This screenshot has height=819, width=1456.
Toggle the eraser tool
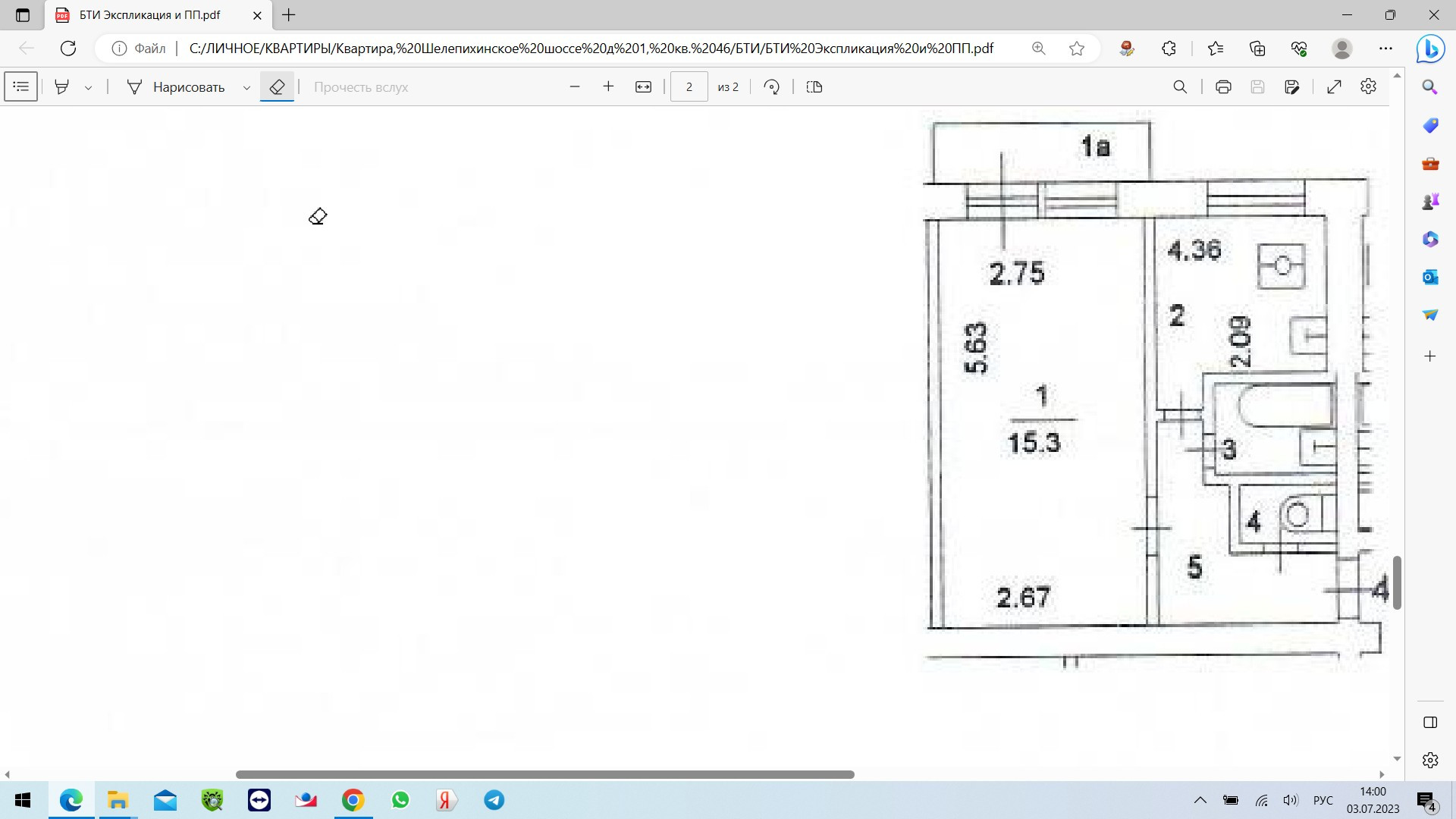277,87
